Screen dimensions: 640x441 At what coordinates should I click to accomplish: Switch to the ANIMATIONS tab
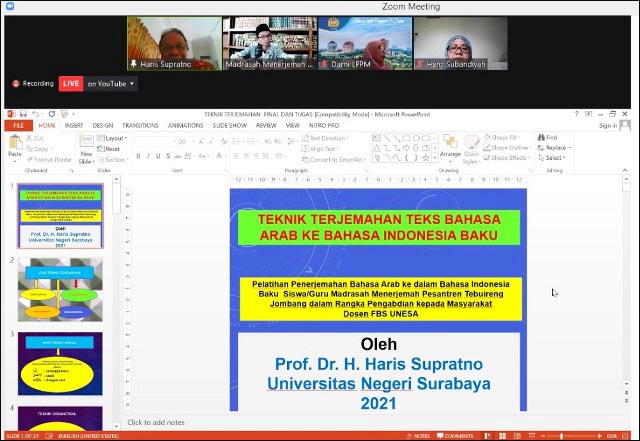tap(186, 125)
